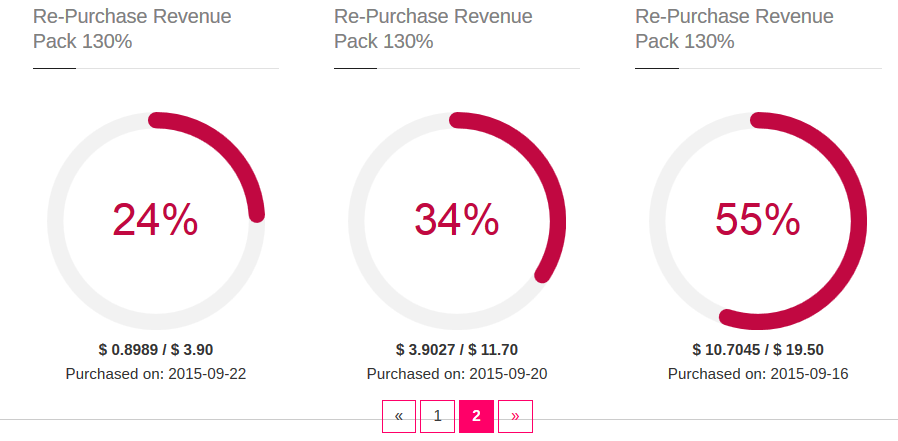Click the $ 3.9027 / $ 11.70 amount

pyautogui.click(x=457, y=350)
